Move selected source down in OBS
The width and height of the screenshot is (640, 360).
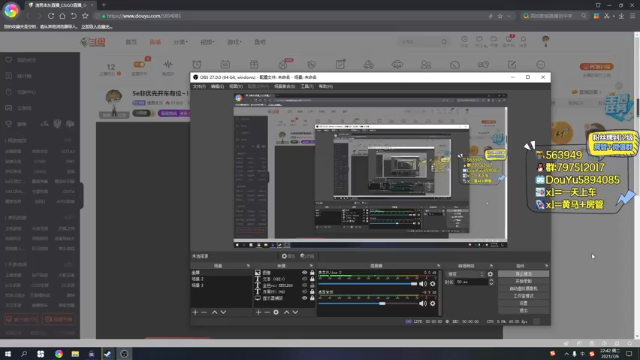pyautogui.click(x=295, y=312)
